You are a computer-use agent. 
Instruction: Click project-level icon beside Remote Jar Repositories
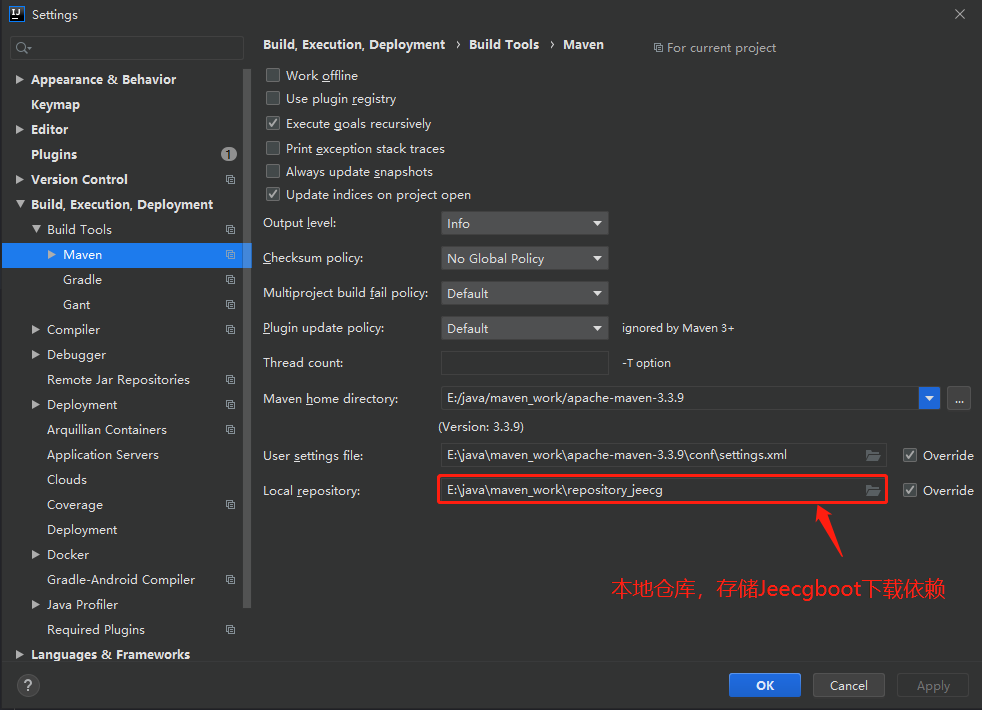[230, 380]
